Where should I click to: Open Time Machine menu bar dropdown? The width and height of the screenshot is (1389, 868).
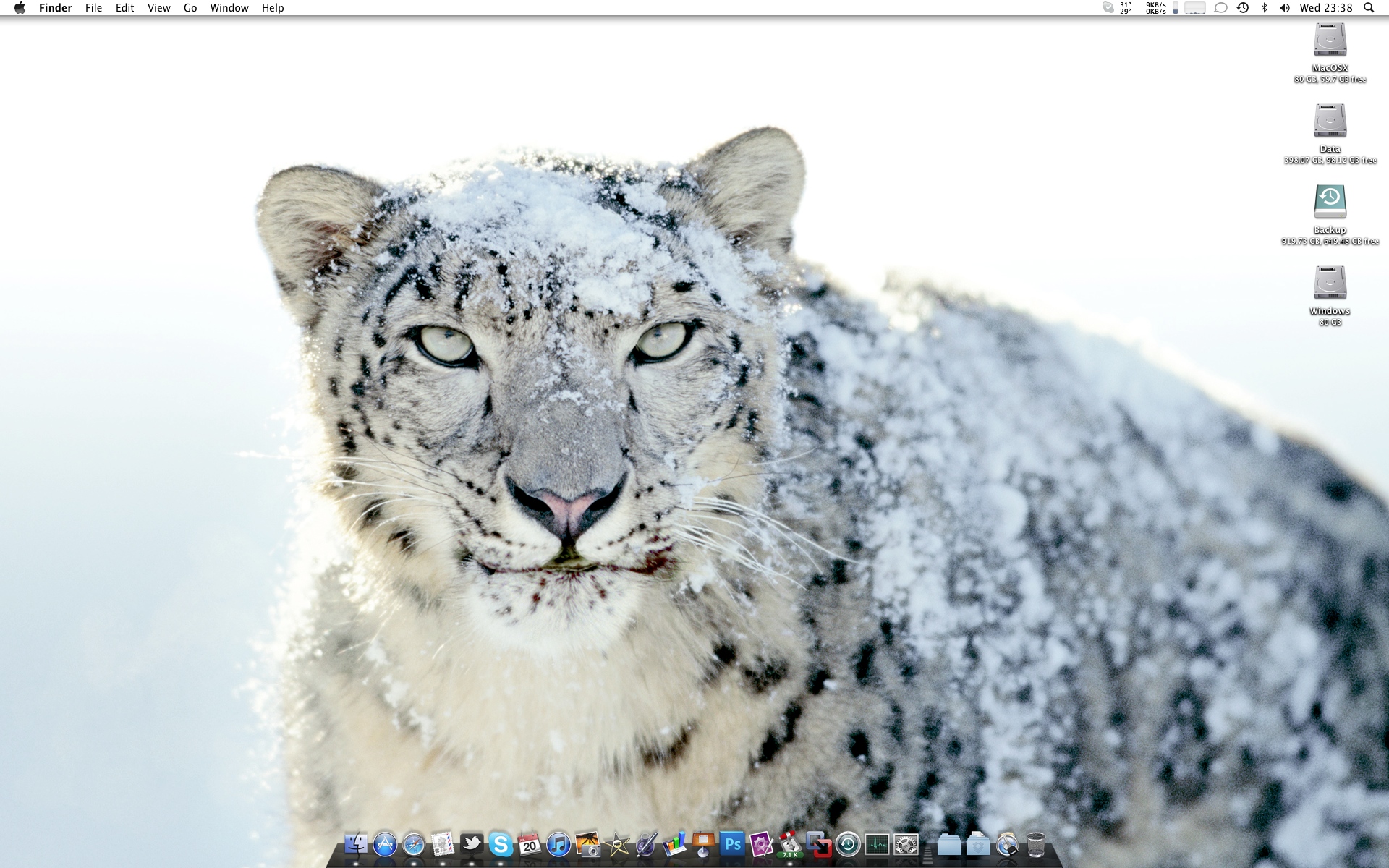click(x=1243, y=8)
